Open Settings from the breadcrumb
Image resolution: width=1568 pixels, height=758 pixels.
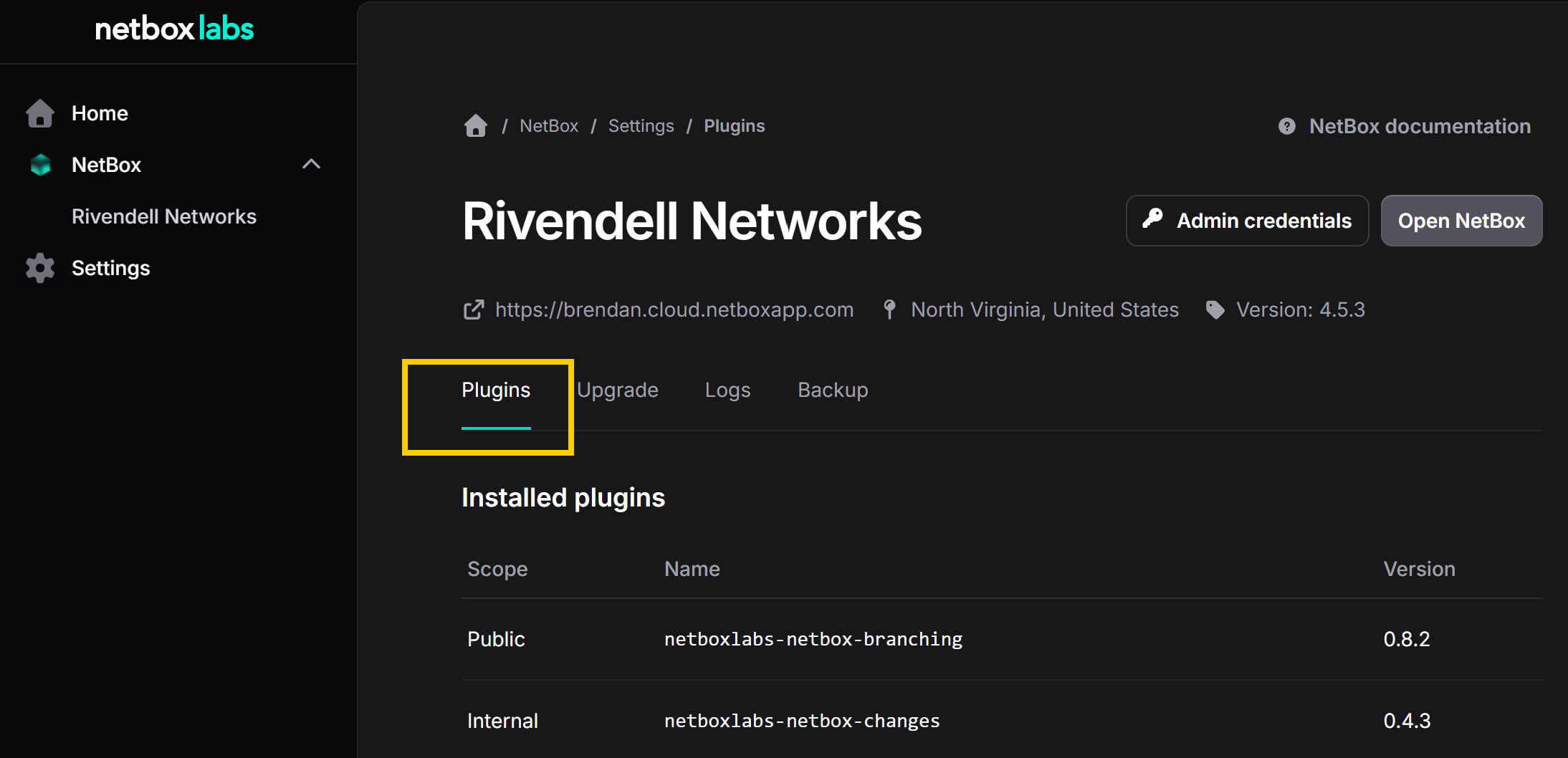[x=641, y=125]
